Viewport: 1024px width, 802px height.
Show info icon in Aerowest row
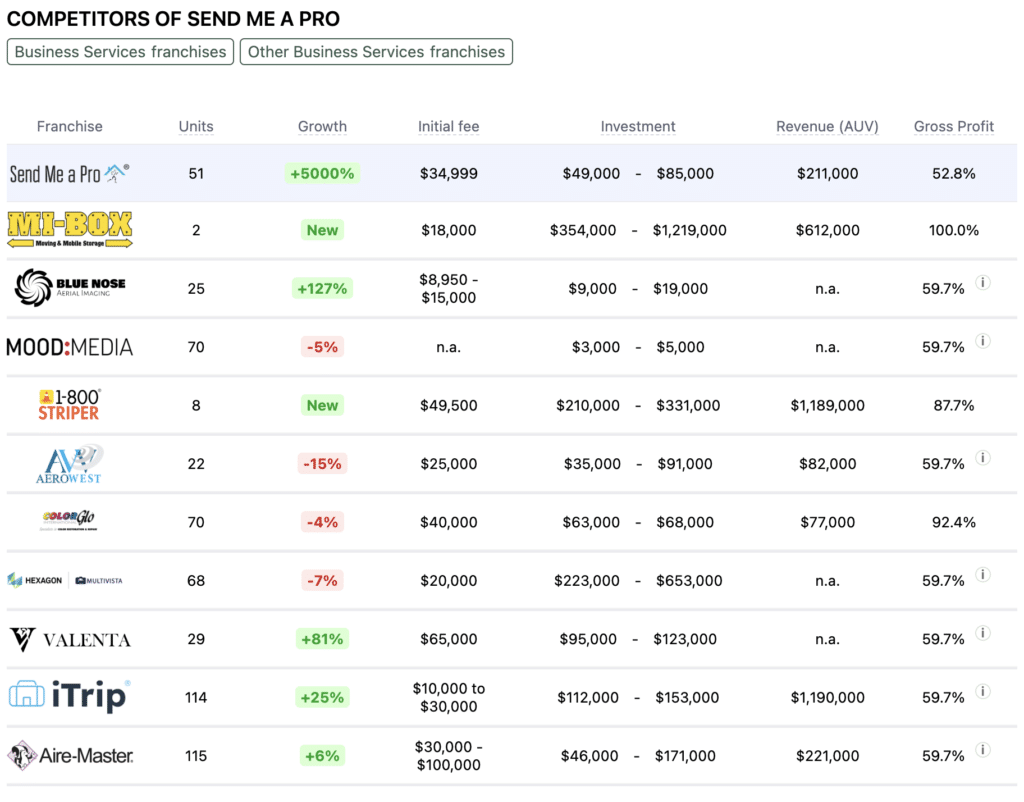pyautogui.click(x=983, y=458)
